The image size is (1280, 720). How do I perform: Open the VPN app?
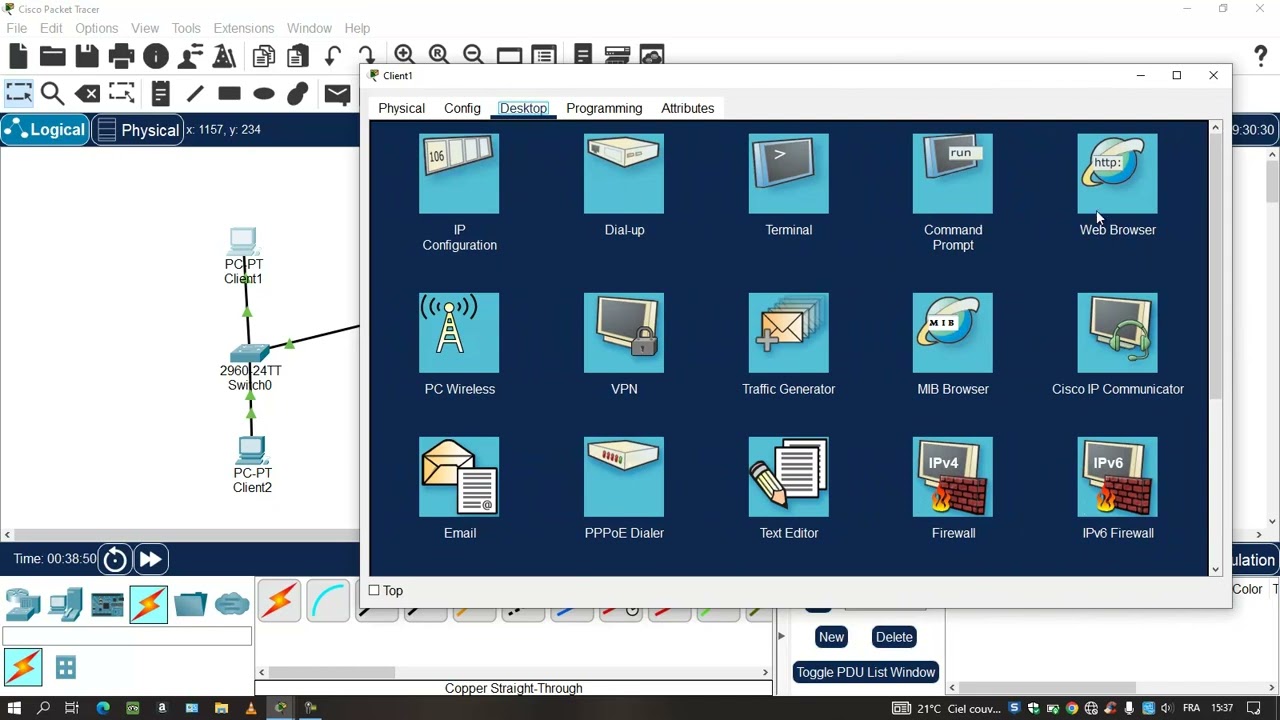(624, 344)
